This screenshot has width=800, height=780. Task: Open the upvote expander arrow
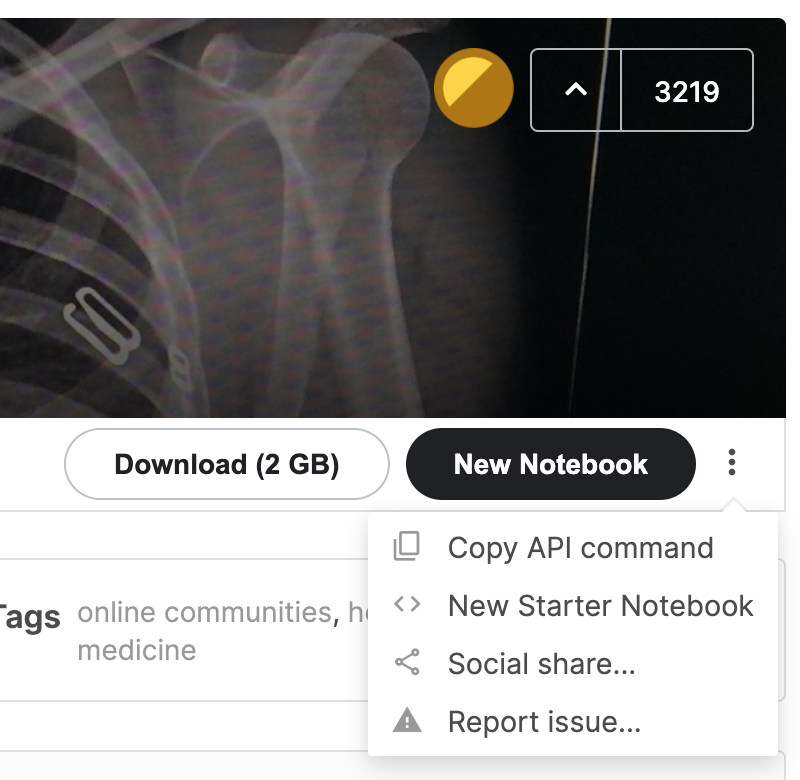(576, 89)
